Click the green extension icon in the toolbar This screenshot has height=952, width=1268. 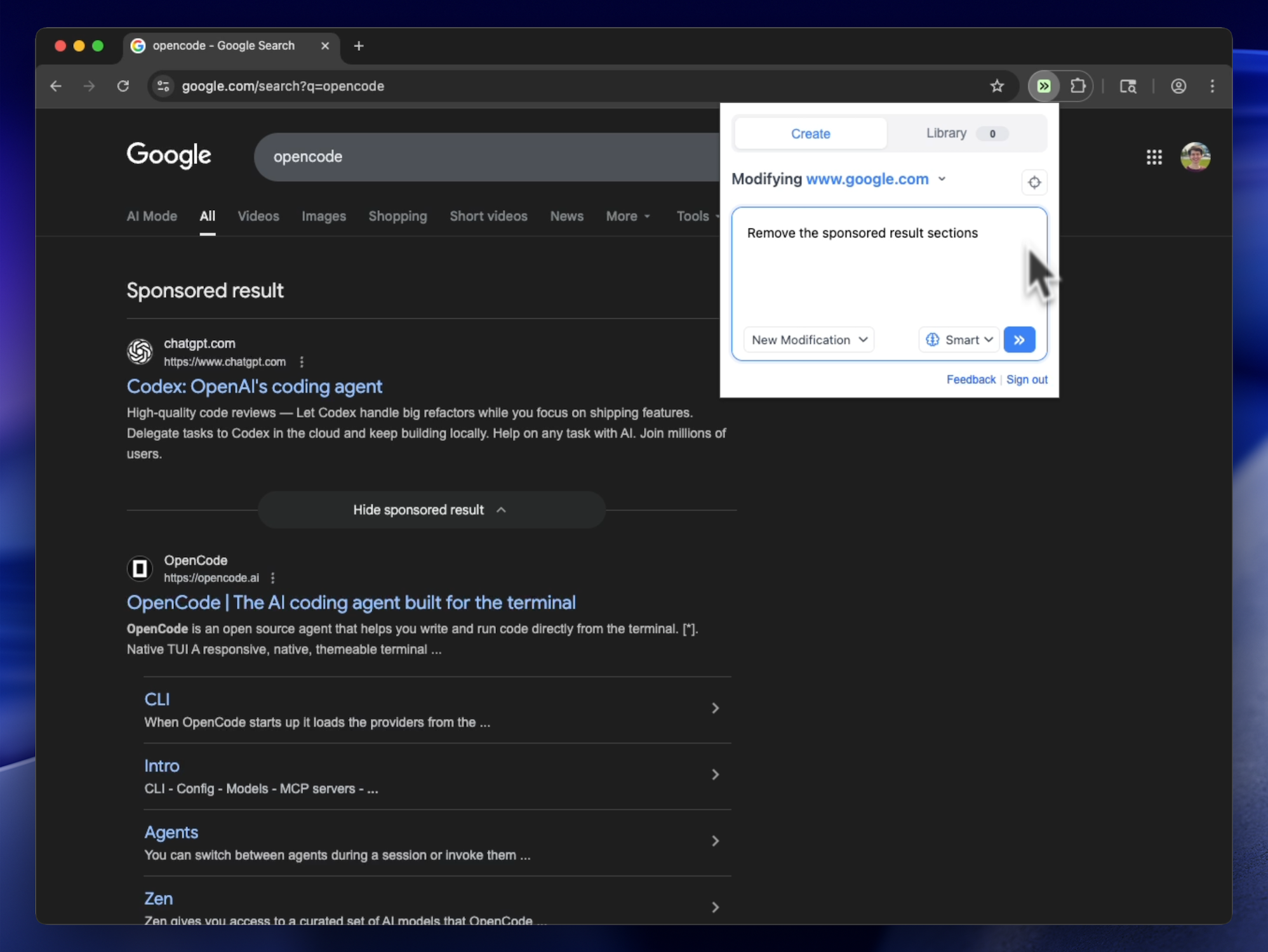click(1044, 86)
